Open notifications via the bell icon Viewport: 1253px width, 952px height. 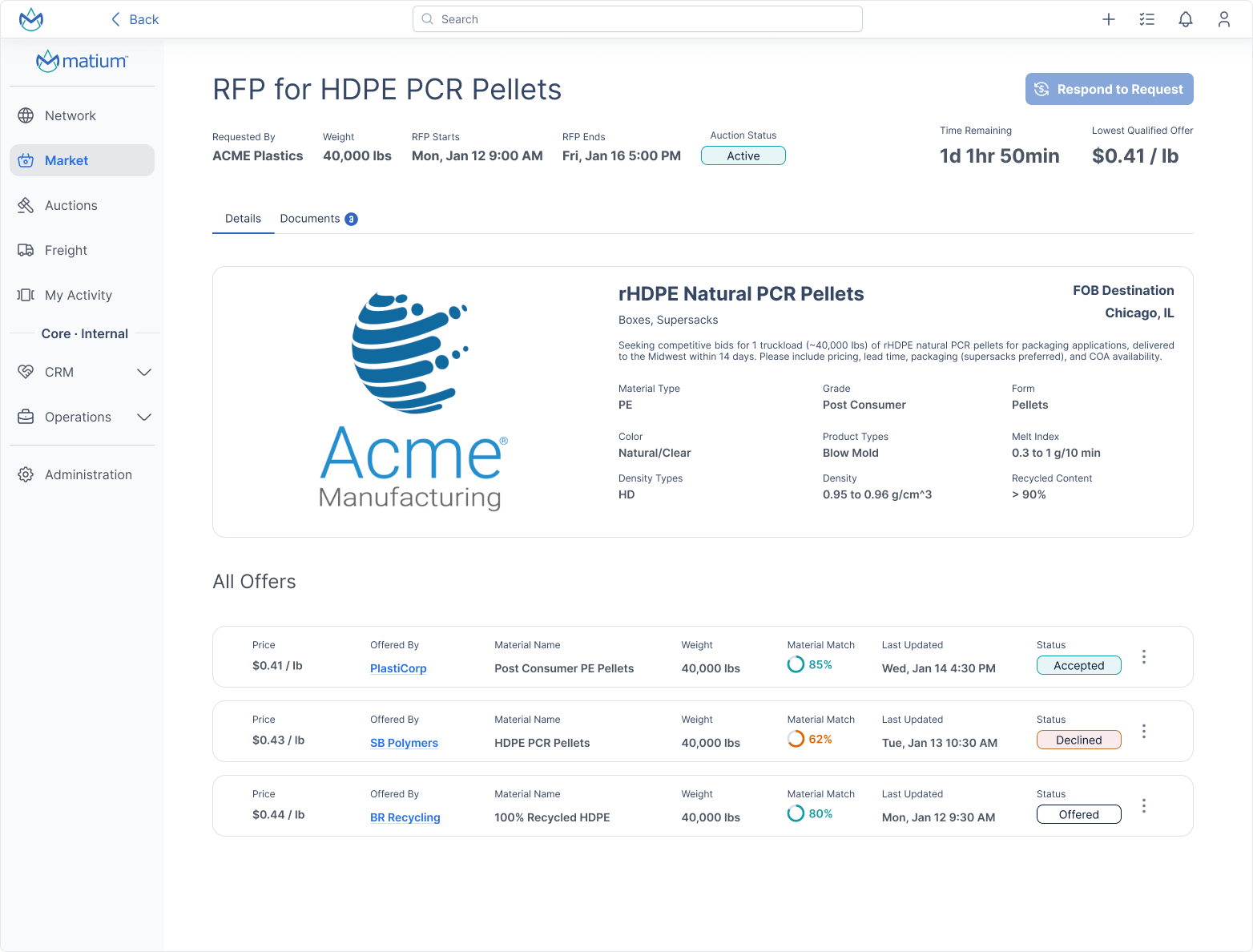(x=1186, y=18)
